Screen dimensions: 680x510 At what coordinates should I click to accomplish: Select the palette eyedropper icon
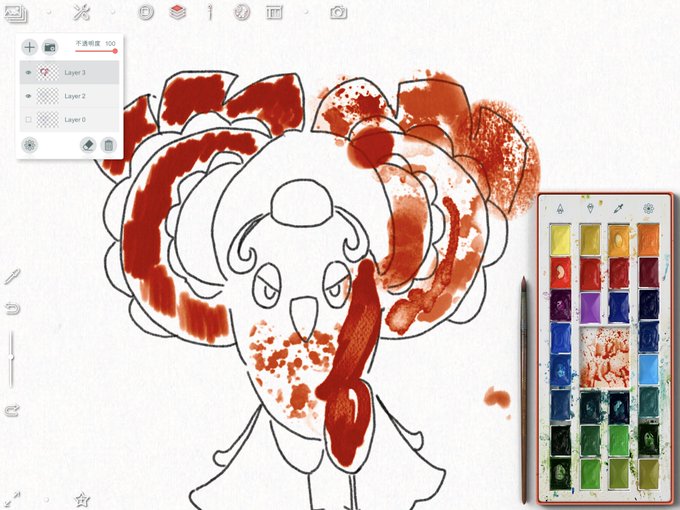click(x=618, y=209)
